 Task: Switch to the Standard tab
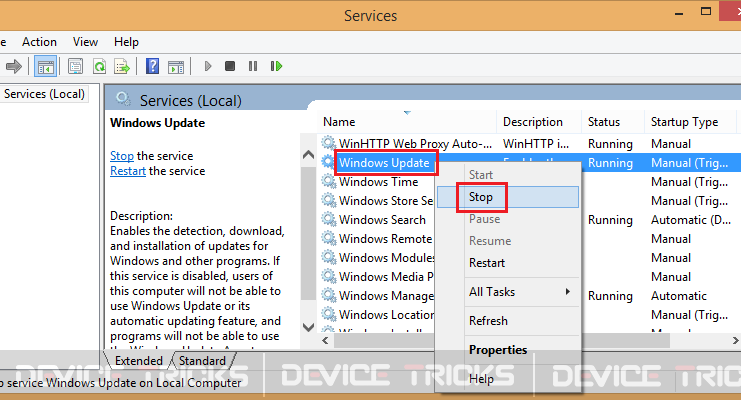pos(202,361)
